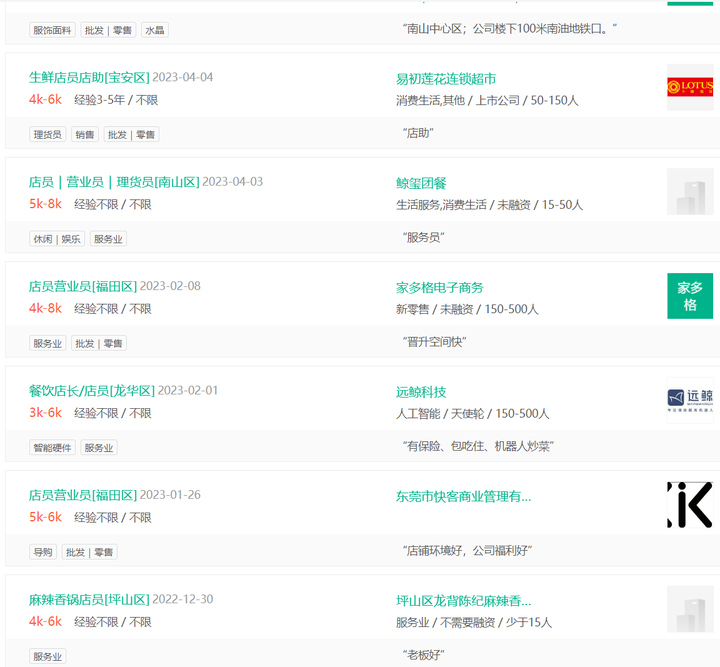Click the 生活服务,消费生活 / 未融资 / 15-50人 text
The image size is (720, 667).
(489, 205)
